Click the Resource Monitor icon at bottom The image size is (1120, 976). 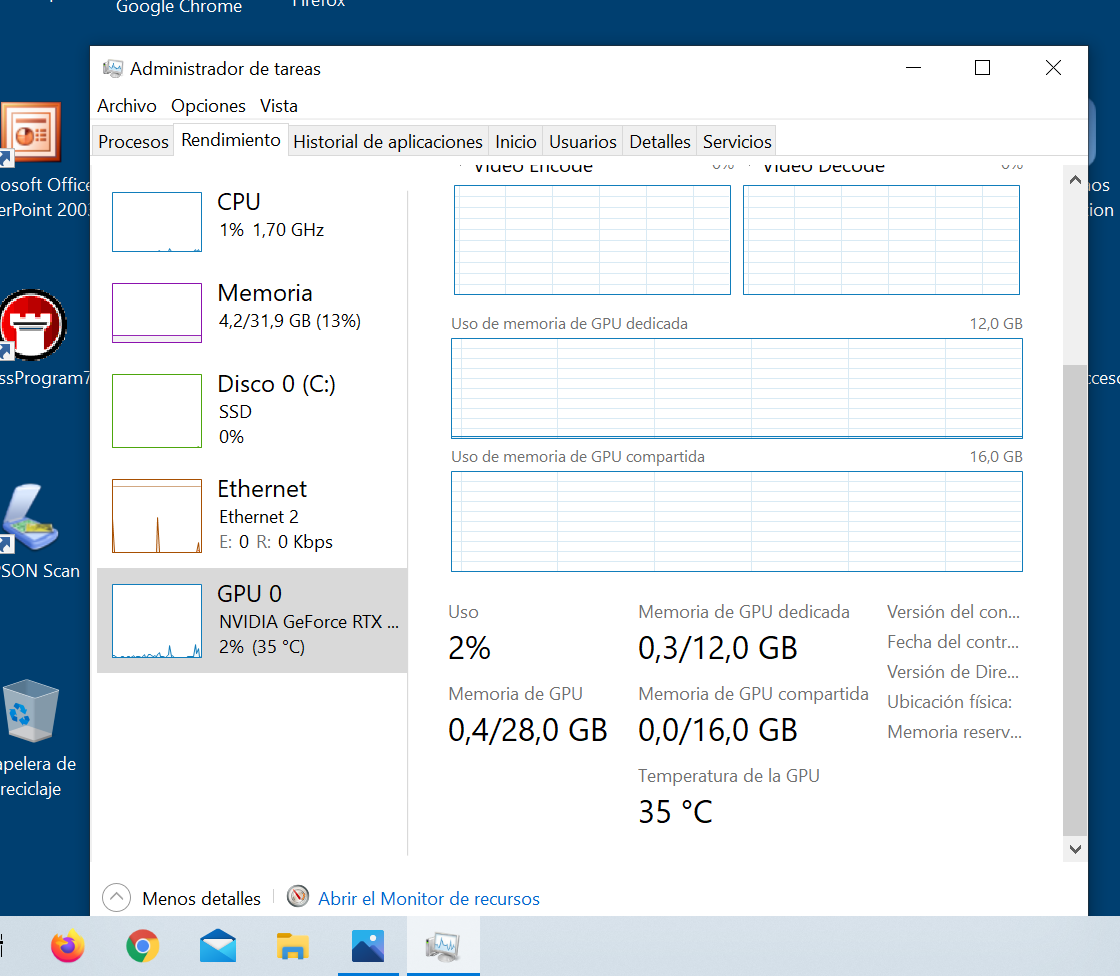click(x=297, y=897)
